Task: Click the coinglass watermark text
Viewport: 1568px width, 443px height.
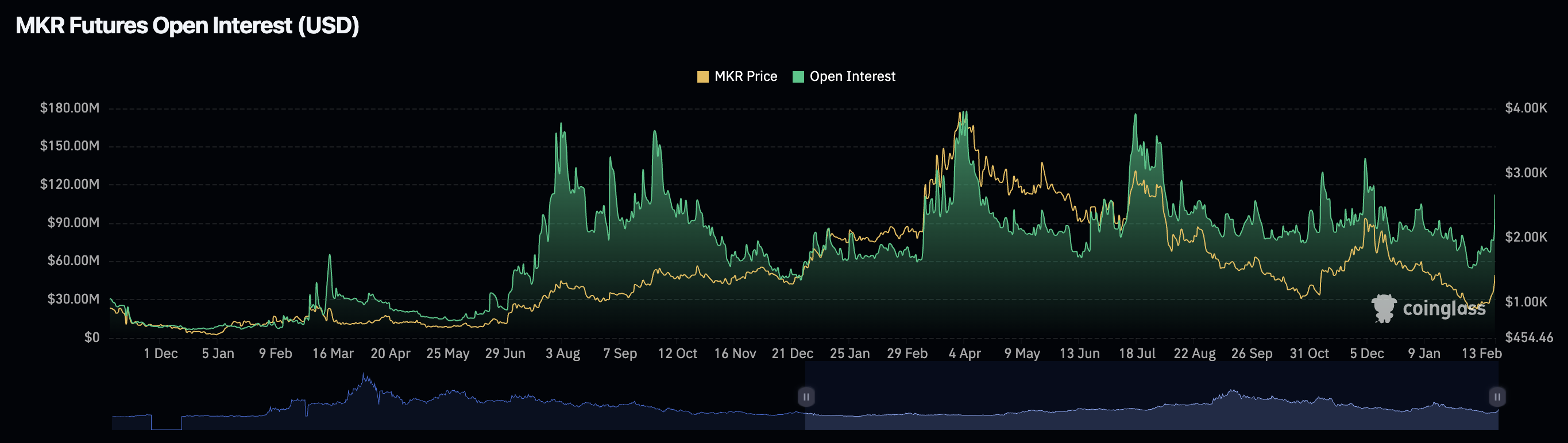Action: (1443, 309)
